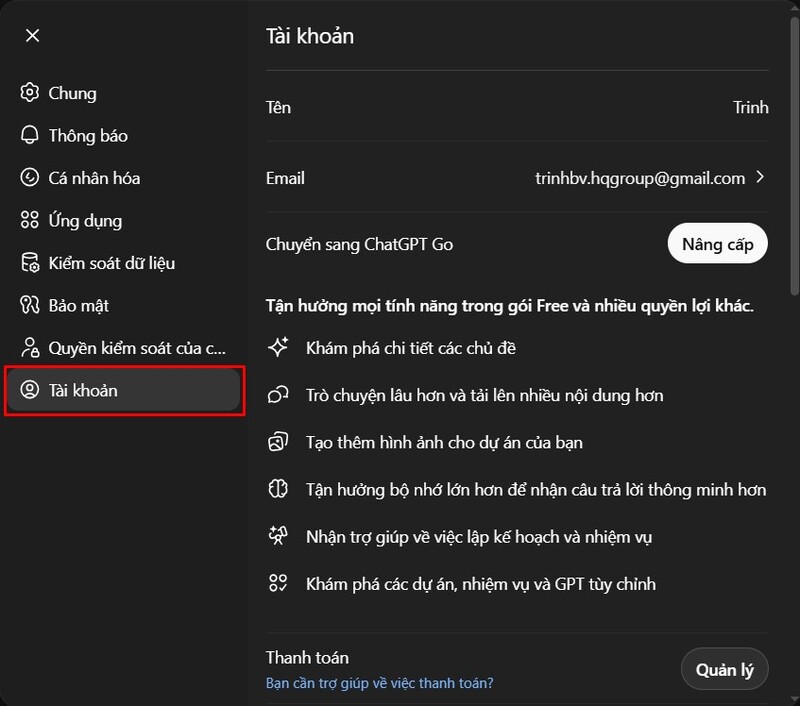Click the vertical scrollbar thumb on the right
The image size is (800, 706).
(794, 156)
